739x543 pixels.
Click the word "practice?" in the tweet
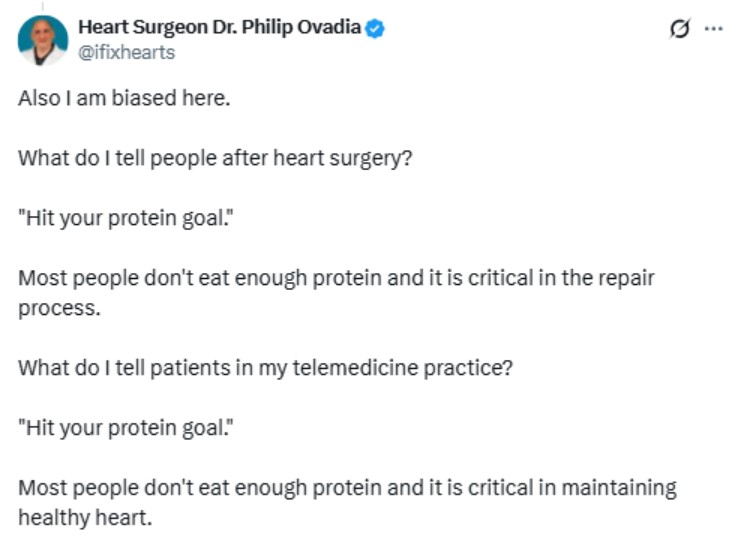click(474, 366)
